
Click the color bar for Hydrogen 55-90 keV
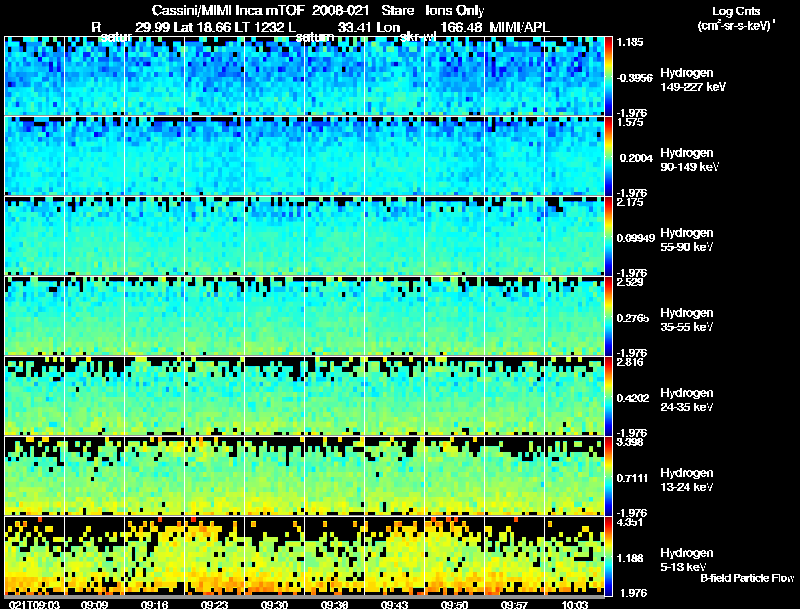[608, 236]
